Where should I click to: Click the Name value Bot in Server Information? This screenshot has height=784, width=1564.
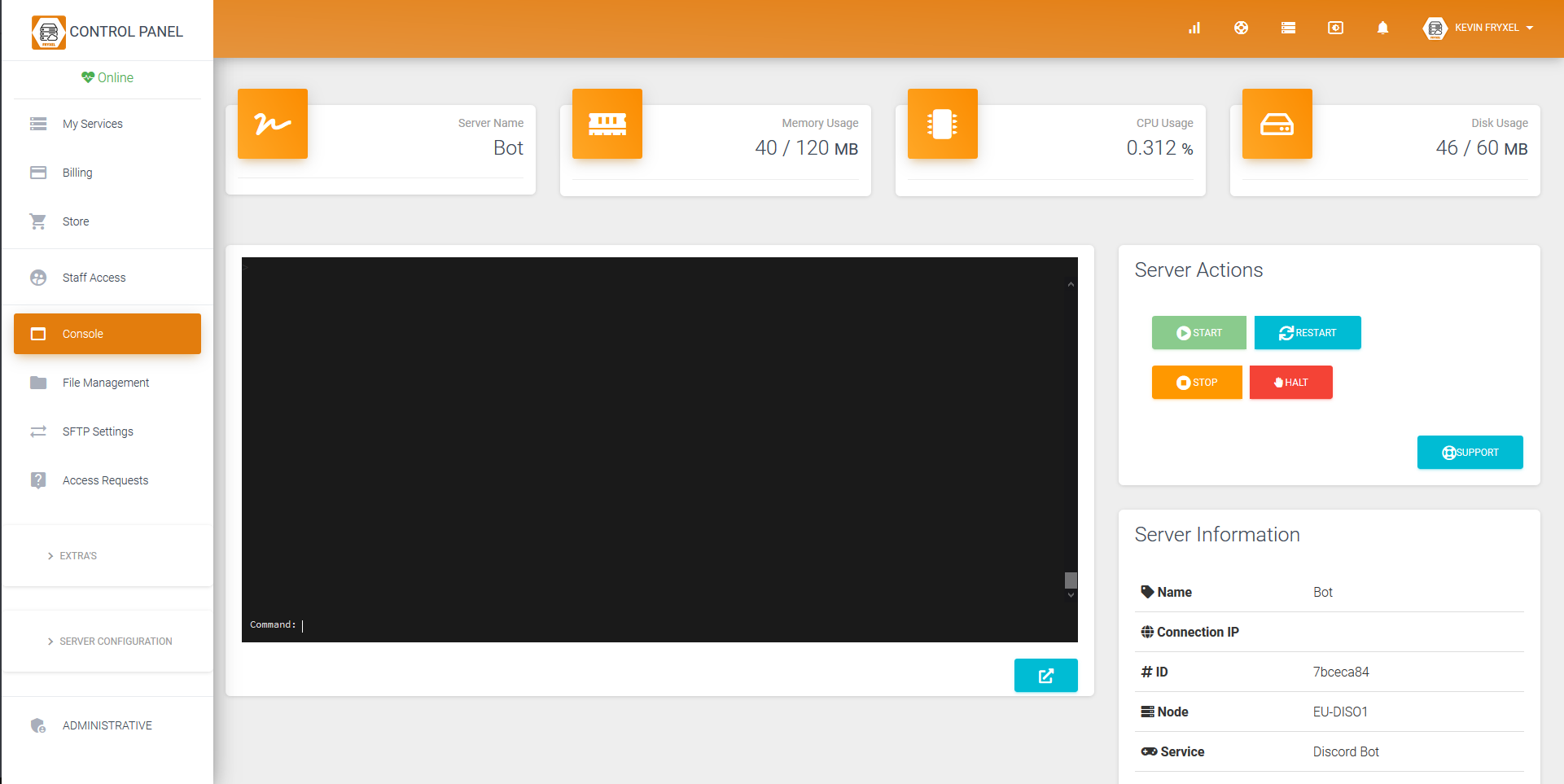(x=1323, y=592)
